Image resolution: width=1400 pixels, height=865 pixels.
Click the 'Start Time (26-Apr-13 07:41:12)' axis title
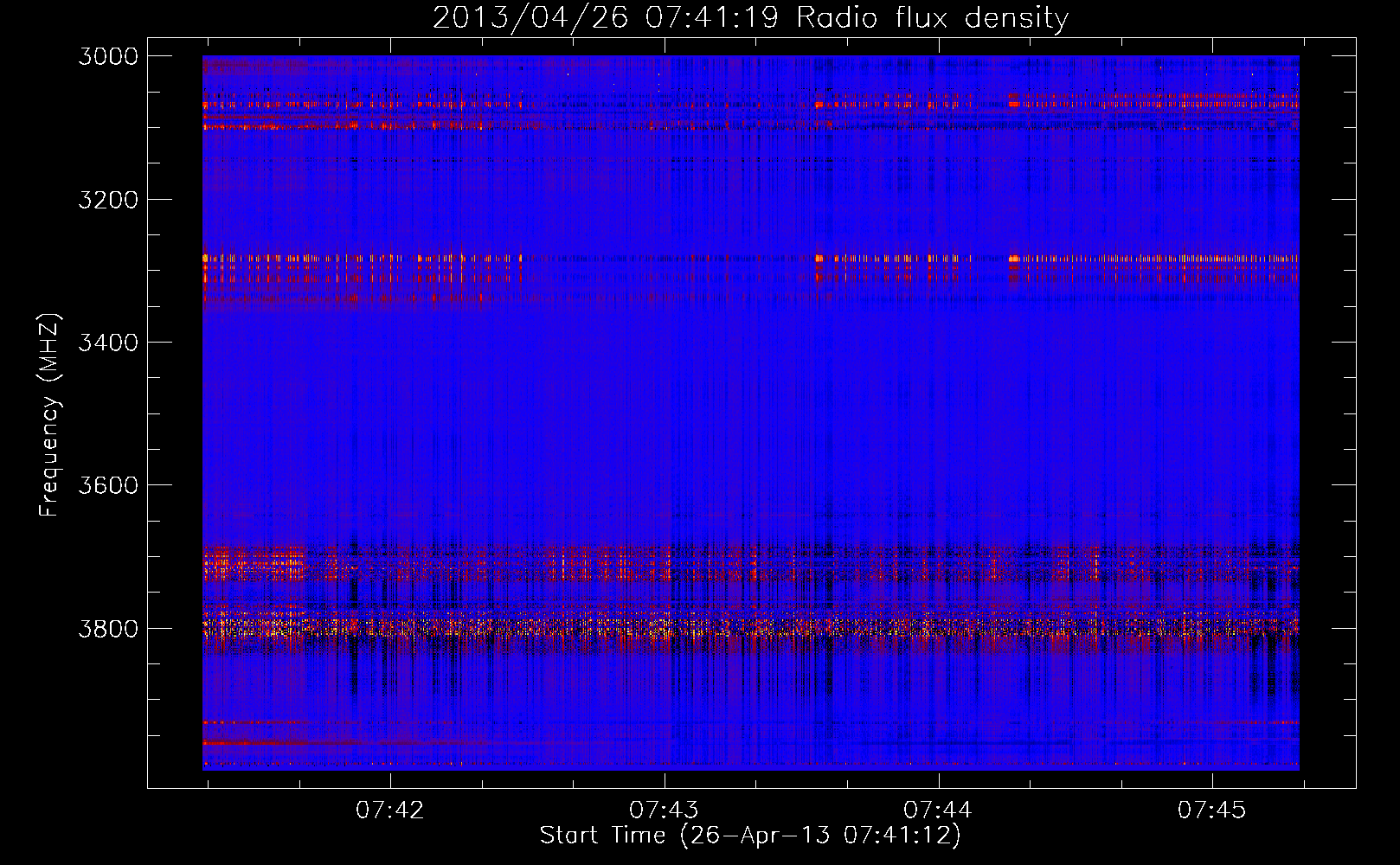750,836
